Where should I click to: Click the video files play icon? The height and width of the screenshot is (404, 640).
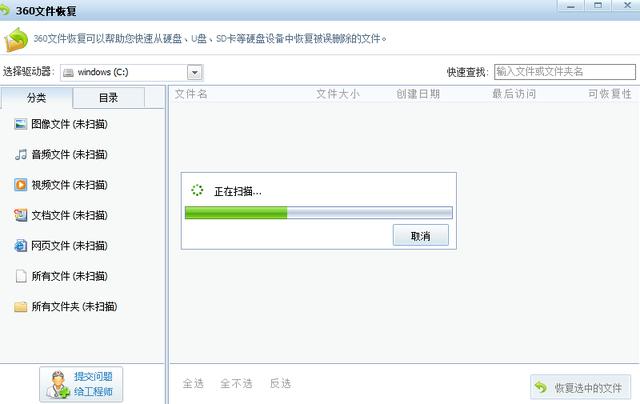[x=20, y=185]
